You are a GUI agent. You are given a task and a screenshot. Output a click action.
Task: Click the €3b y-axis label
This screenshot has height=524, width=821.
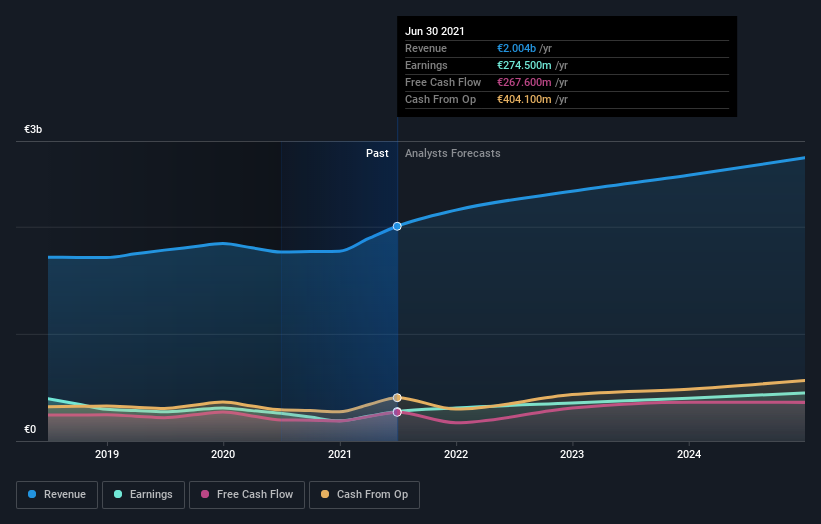click(x=33, y=129)
